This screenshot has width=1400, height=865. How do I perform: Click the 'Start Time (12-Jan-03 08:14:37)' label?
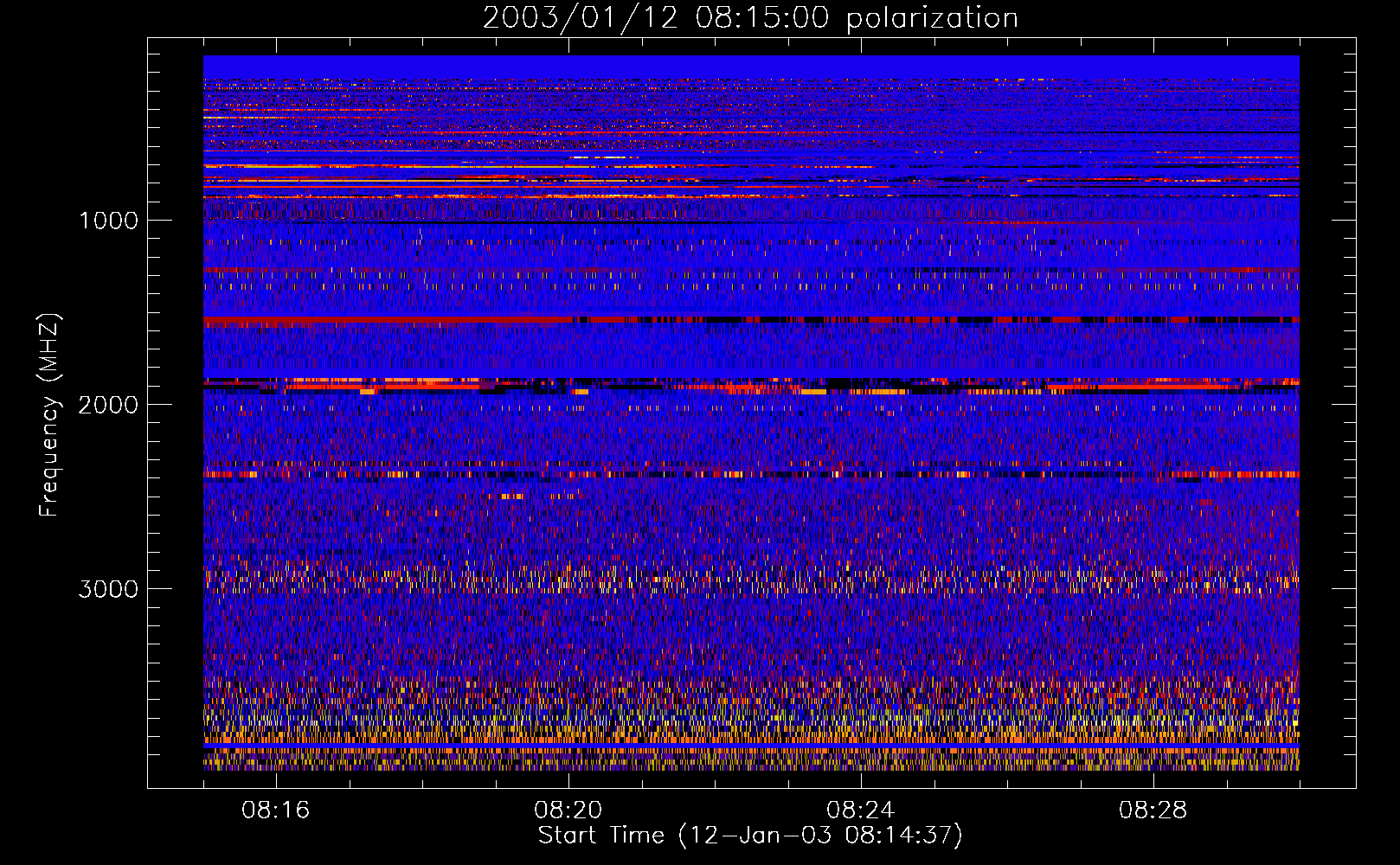(x=750, y=836)
